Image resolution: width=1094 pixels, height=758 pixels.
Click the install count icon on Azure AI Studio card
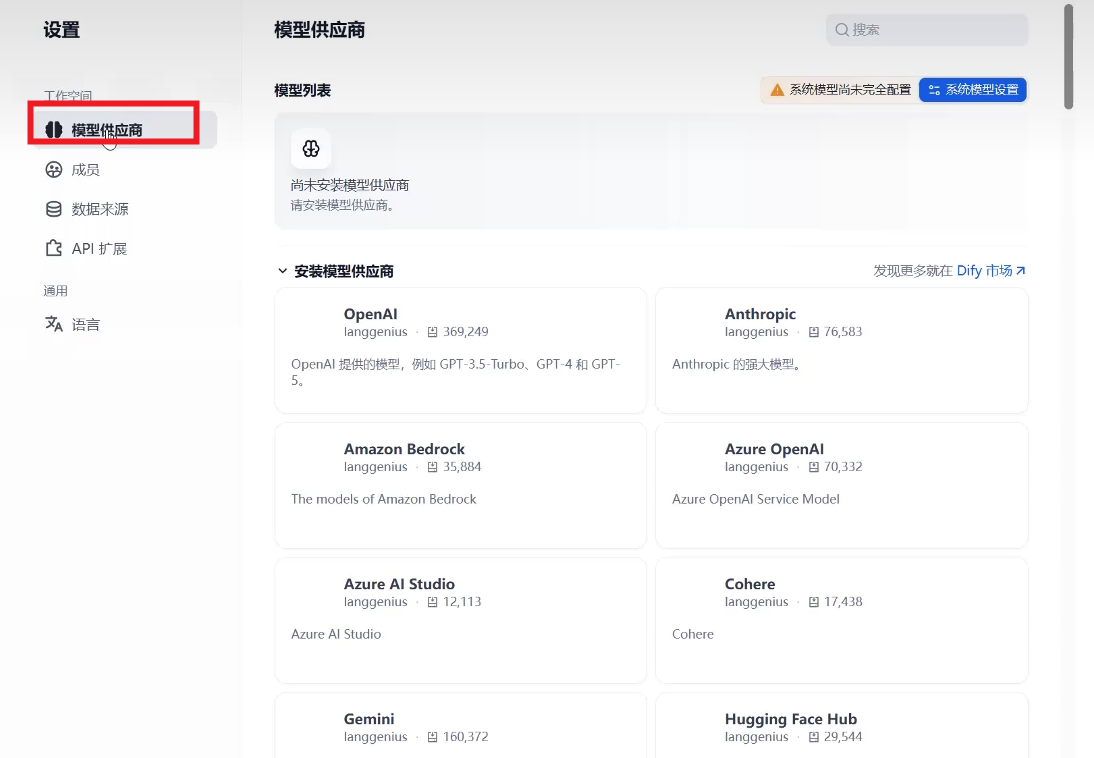(433, 602)
